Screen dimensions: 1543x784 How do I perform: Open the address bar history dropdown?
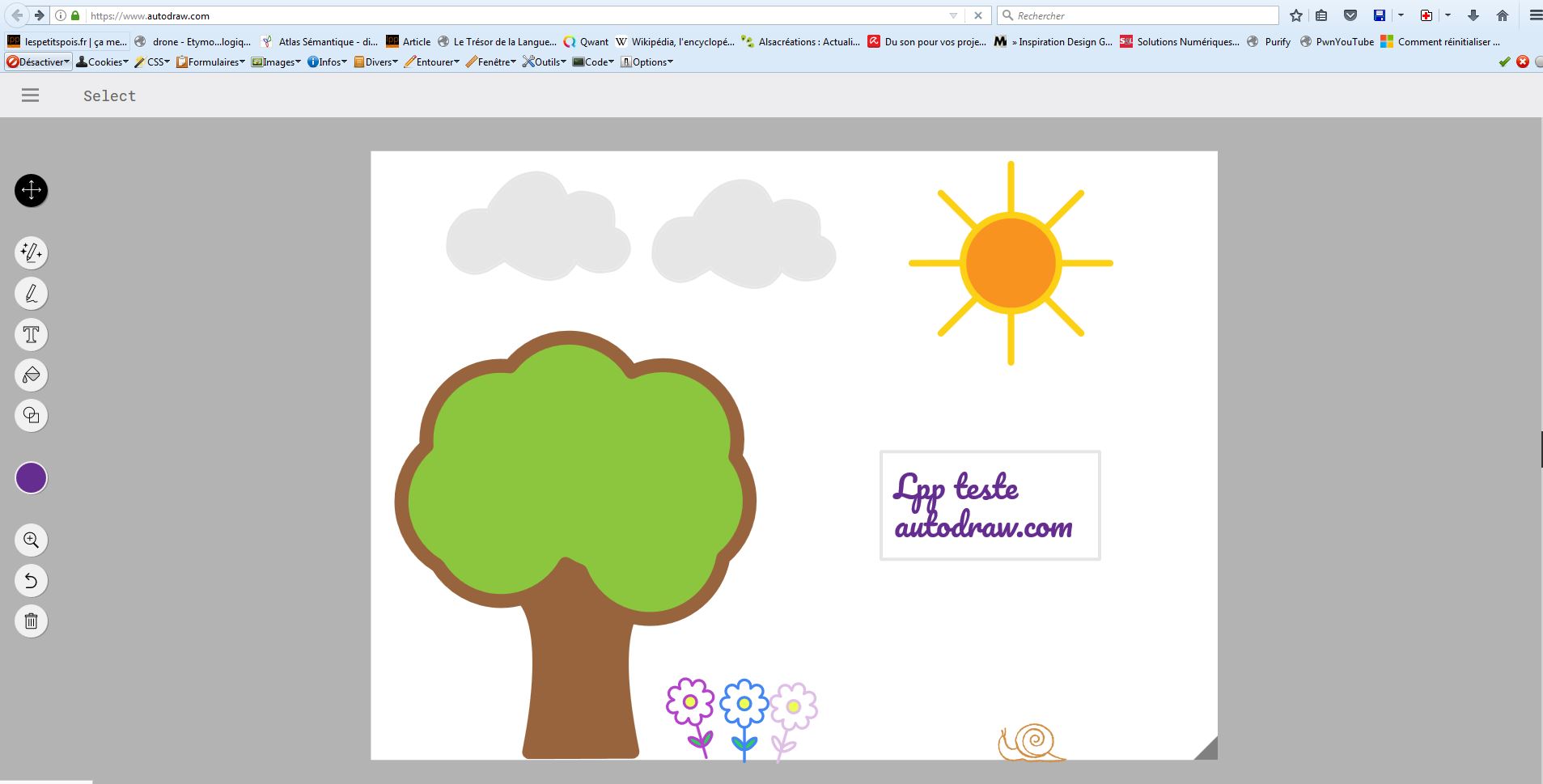coord(953,15)
